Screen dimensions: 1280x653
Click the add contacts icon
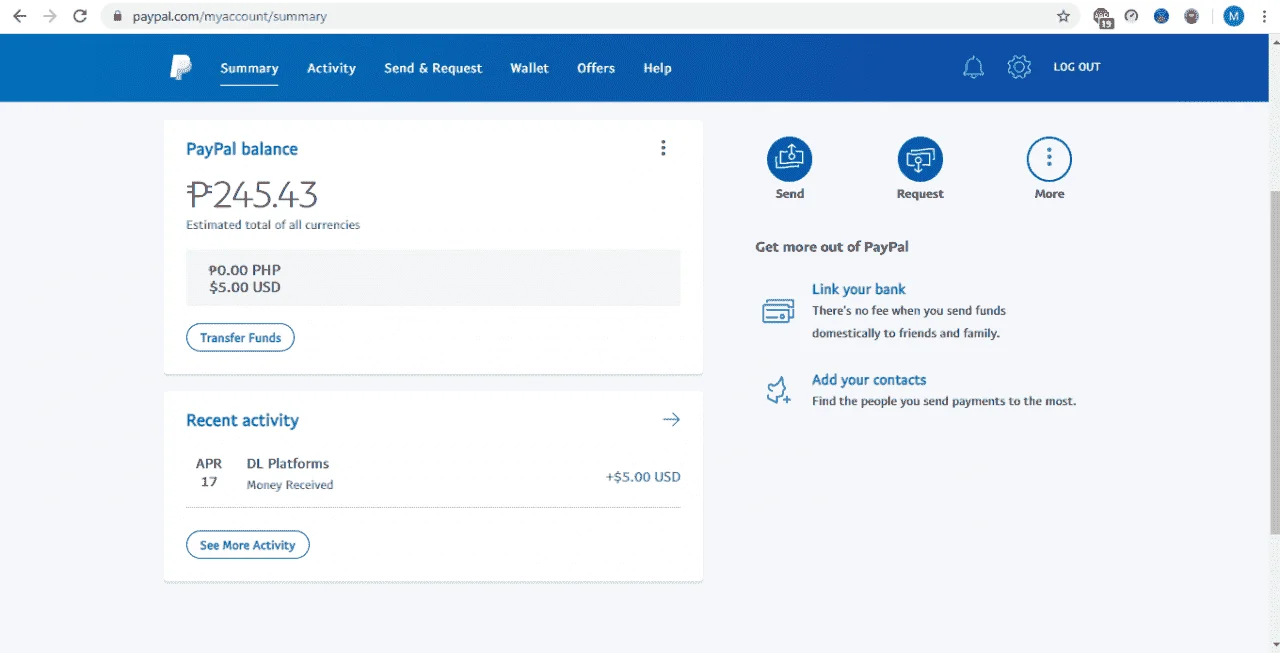coord(778,391)
